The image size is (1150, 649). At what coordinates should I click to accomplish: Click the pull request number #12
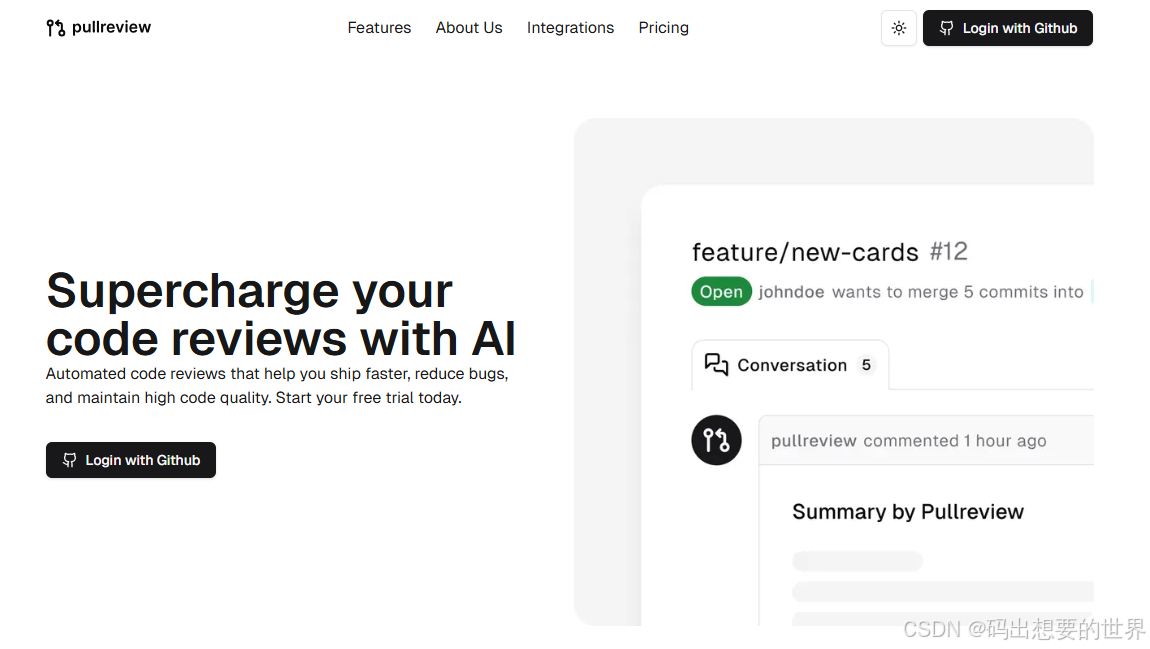tap(949, 252)
